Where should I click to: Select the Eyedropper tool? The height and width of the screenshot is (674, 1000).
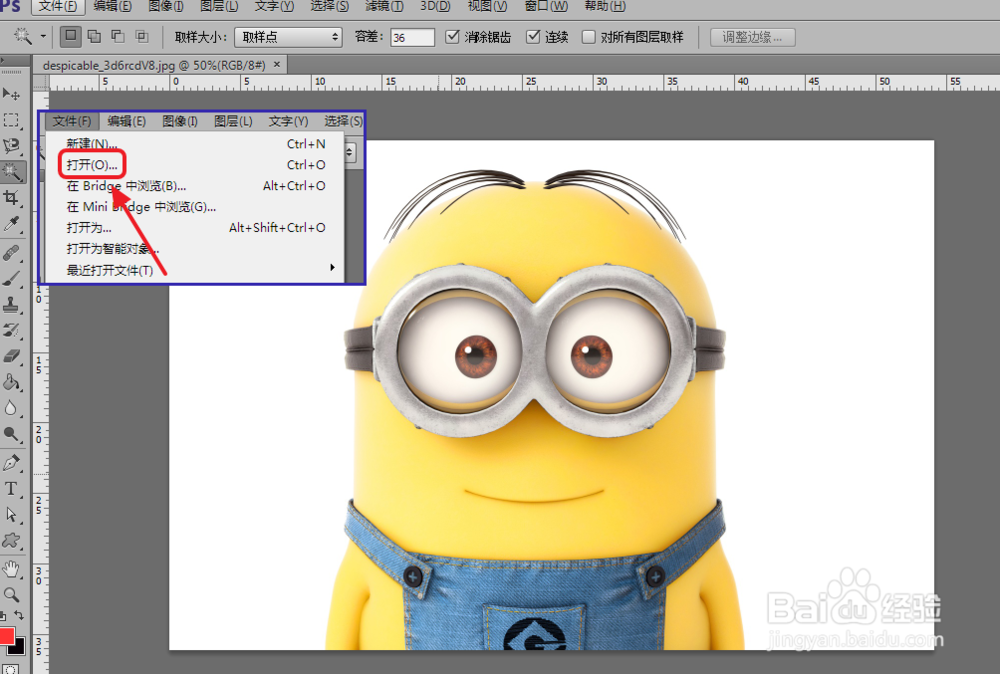[11, 224]
